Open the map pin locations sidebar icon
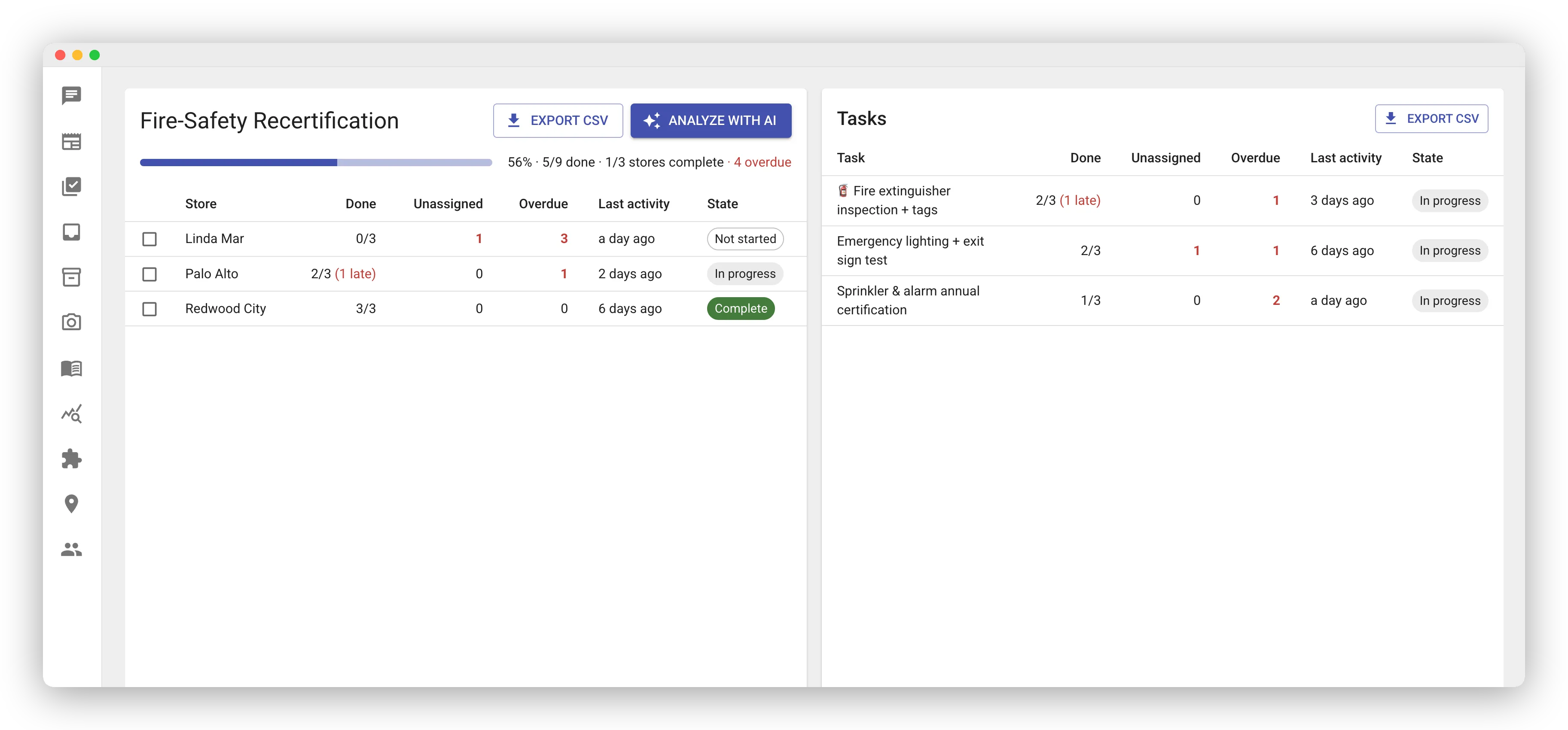Screen dimensions: 1568x730 pos(71,504)
